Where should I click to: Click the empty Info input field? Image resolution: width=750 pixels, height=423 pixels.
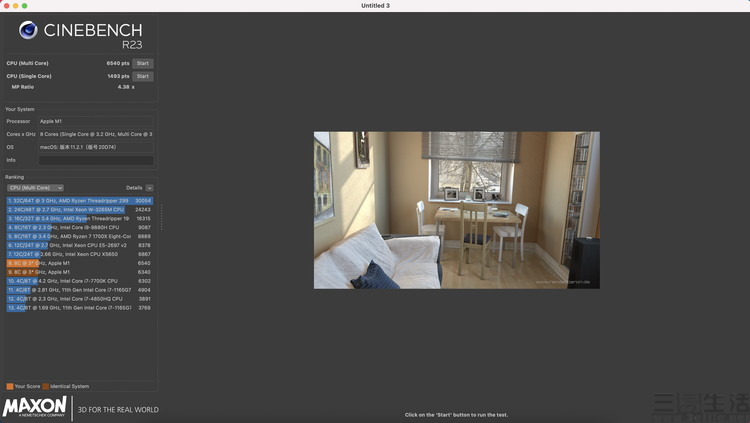96,160
